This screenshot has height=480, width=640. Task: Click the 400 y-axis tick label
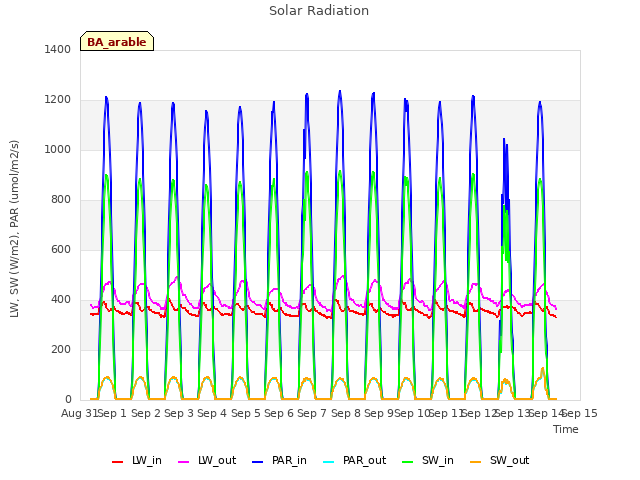[x=61, y=300]
